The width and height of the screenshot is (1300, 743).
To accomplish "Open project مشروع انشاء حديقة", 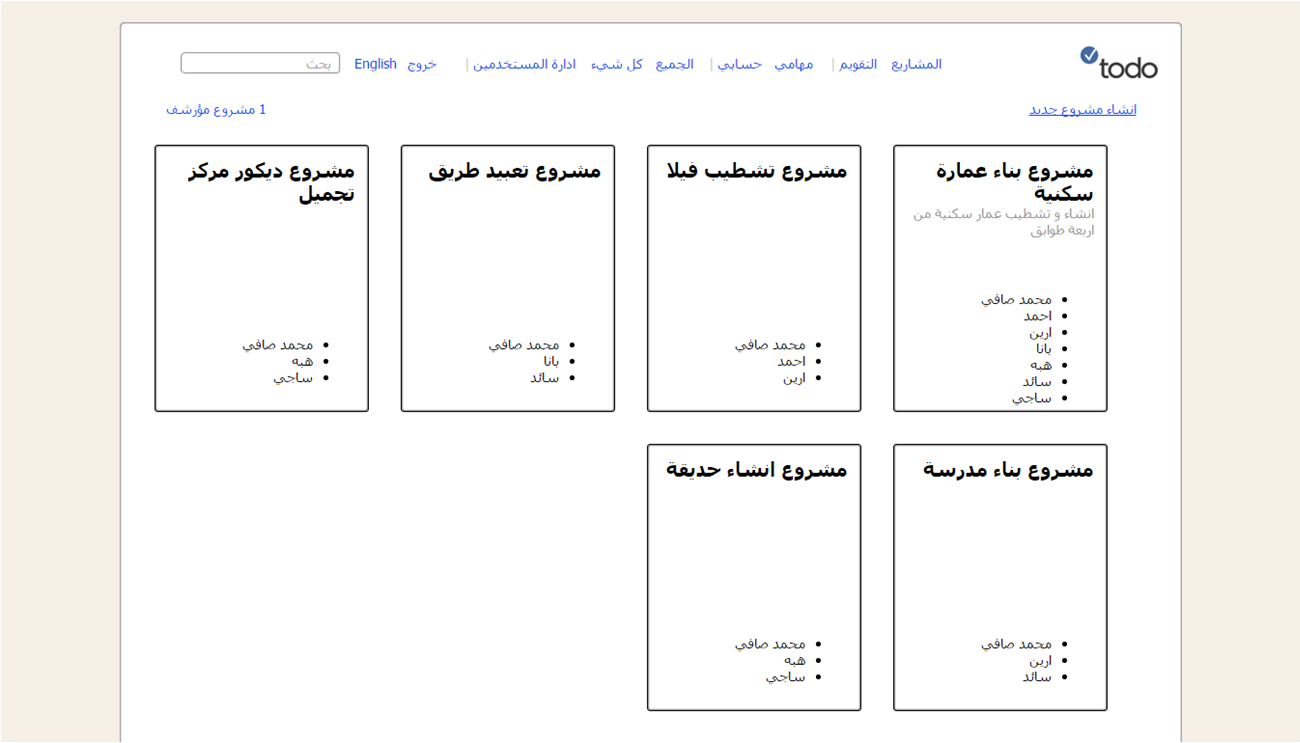I will click(757, 470).
